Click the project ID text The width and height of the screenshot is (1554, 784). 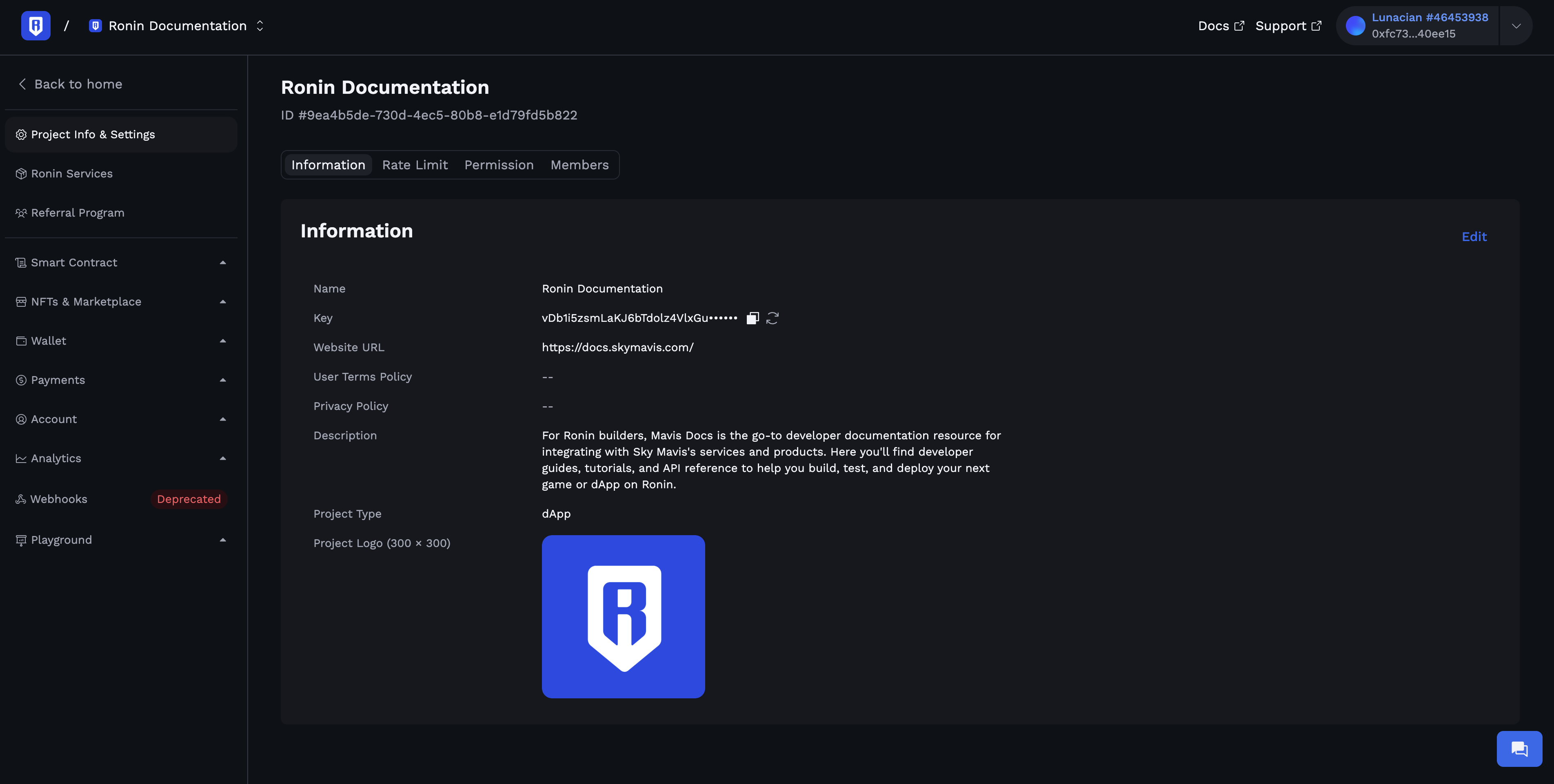(x=429, y=115)
